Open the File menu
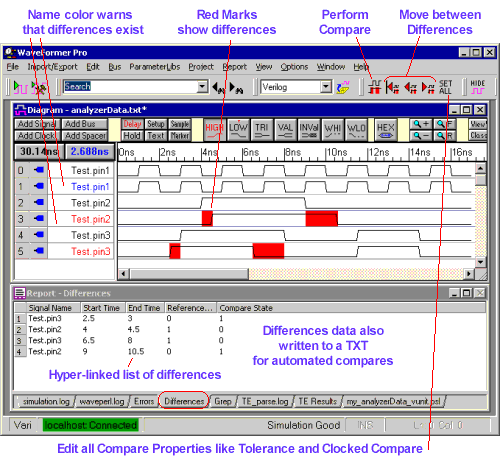The width and height of the screenshot is (500, 461). point(13,67)
